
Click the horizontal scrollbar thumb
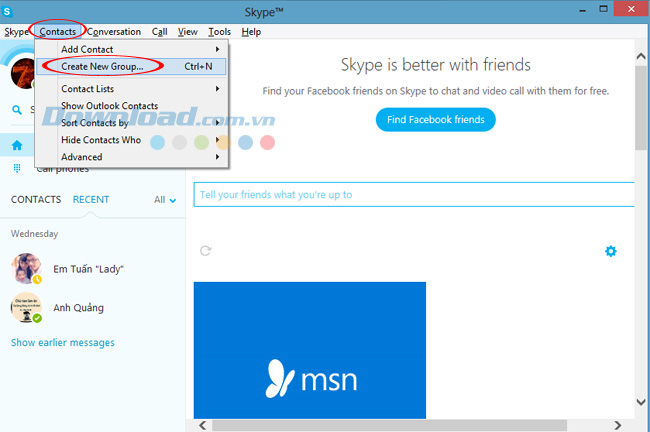(x=389, y=425)
